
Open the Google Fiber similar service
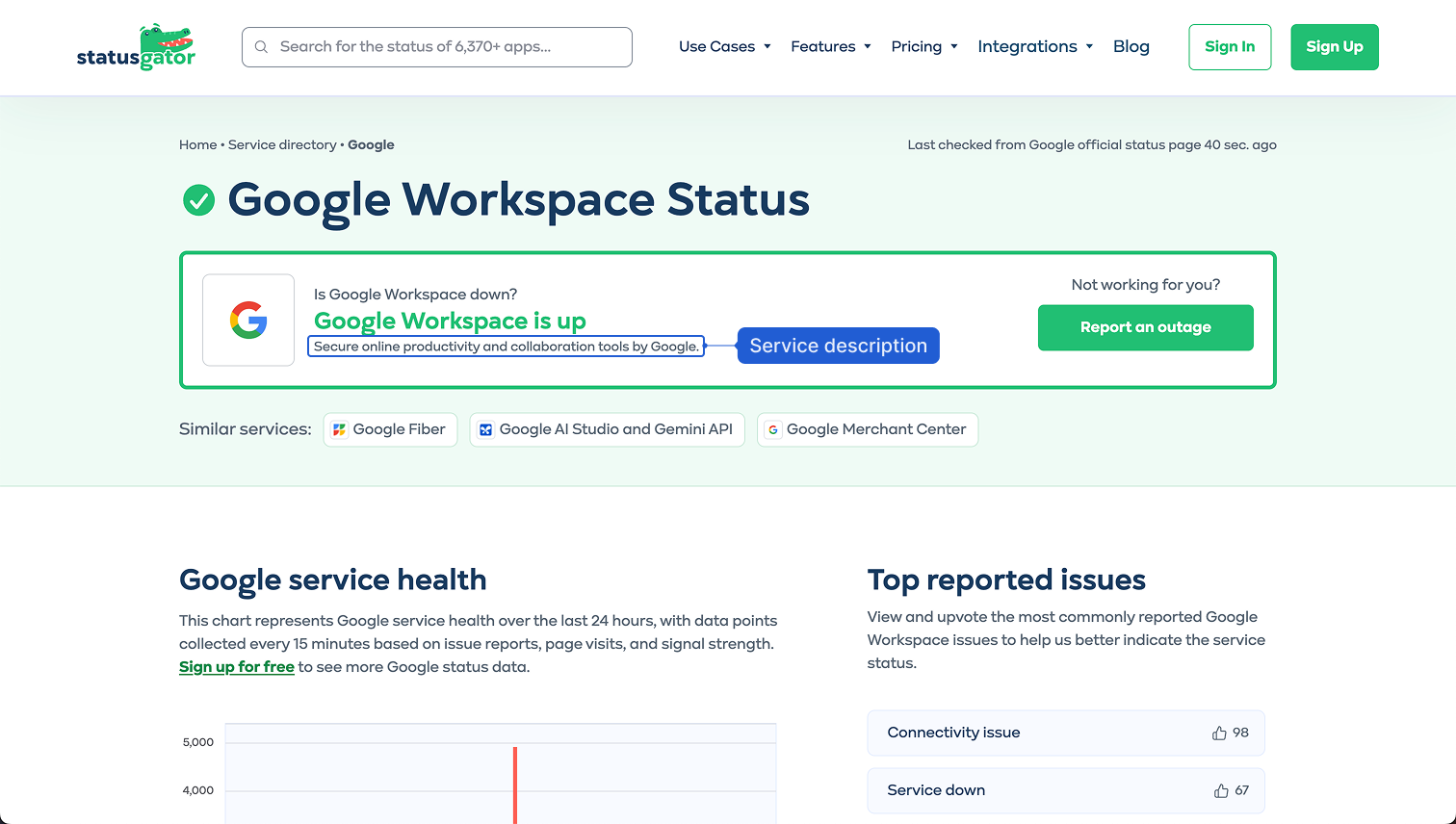[390, 429]
